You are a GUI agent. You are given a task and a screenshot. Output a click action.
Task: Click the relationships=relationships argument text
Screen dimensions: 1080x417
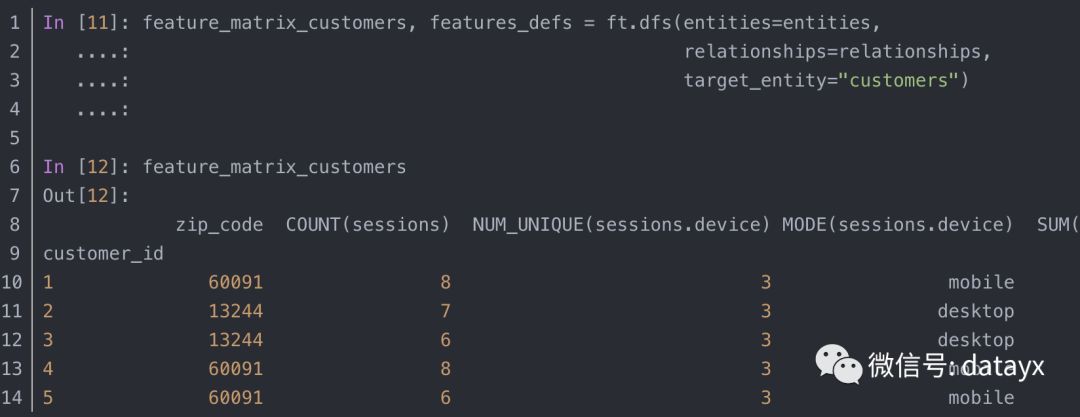coord(837,52)
